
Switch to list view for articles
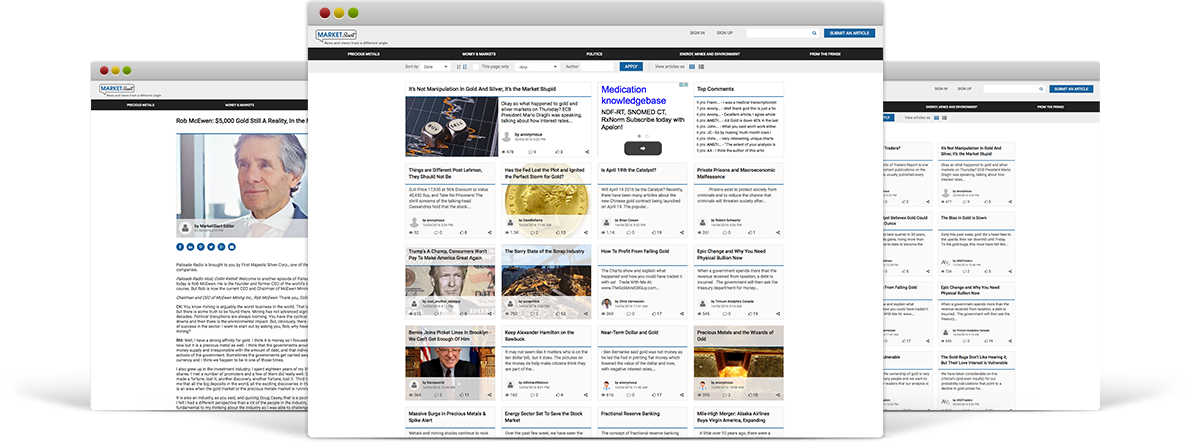point(701,67)
